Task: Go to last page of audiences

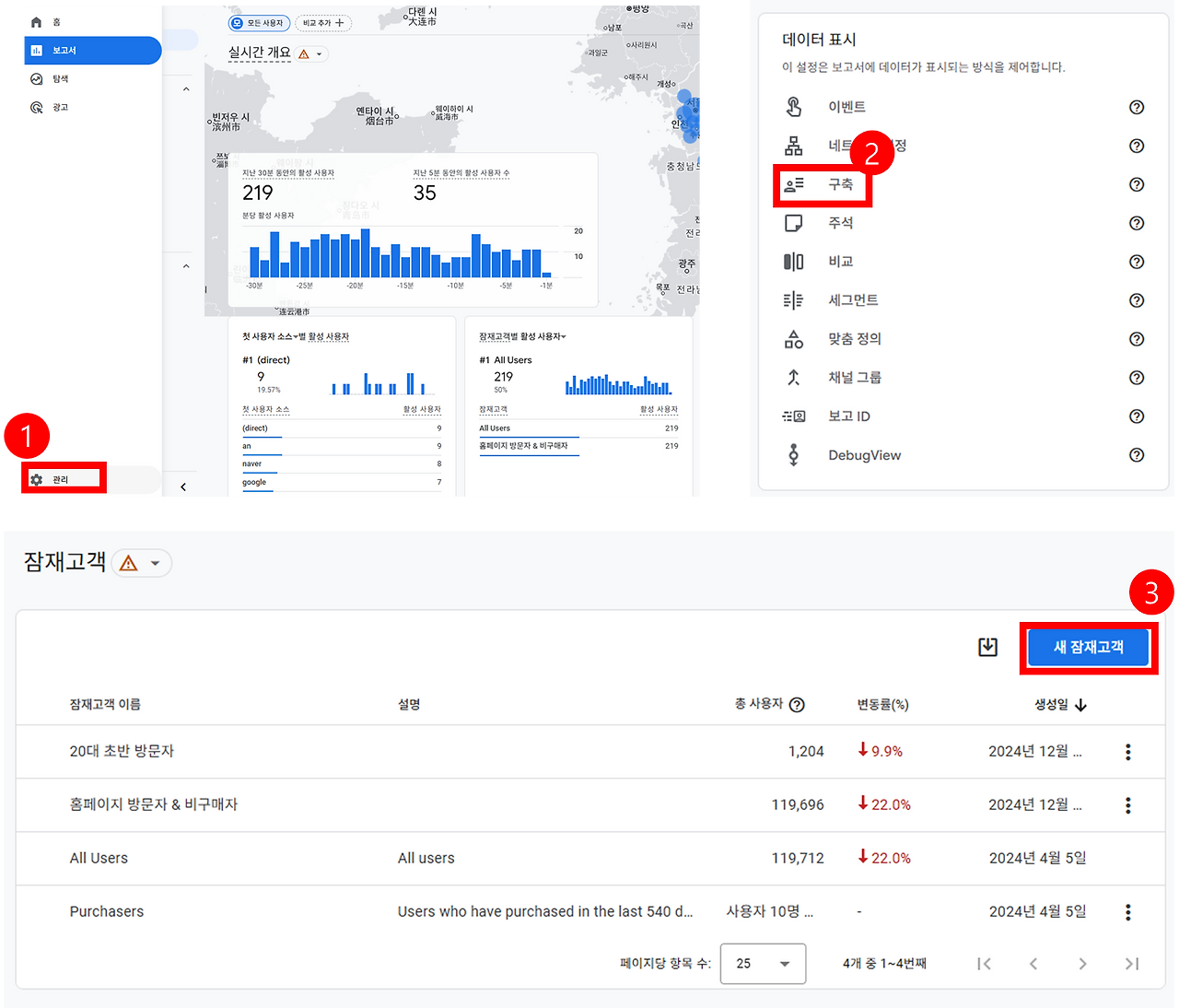Action: (x=1132, y=964)
